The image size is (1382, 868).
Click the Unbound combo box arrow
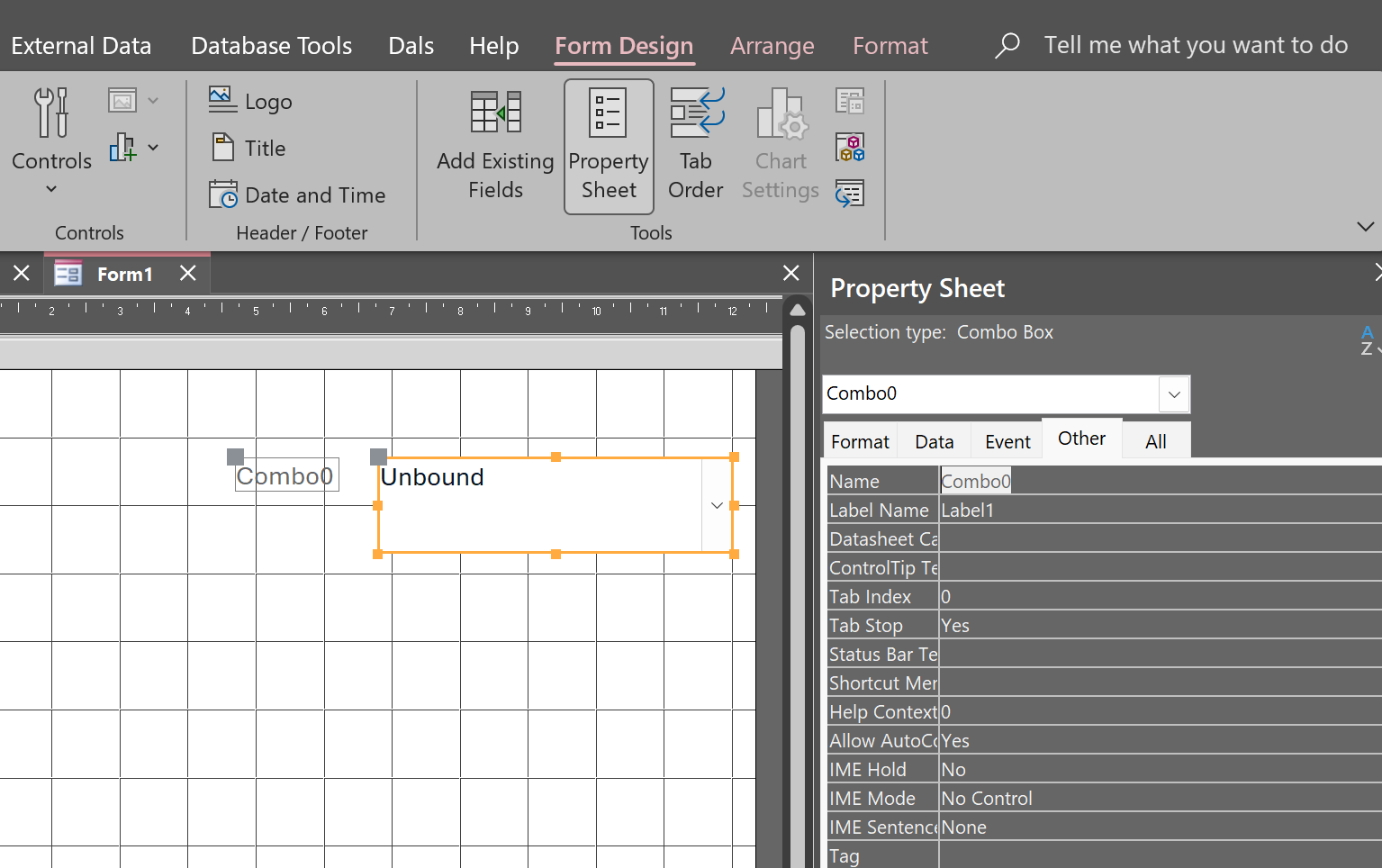tap(717, 505)
